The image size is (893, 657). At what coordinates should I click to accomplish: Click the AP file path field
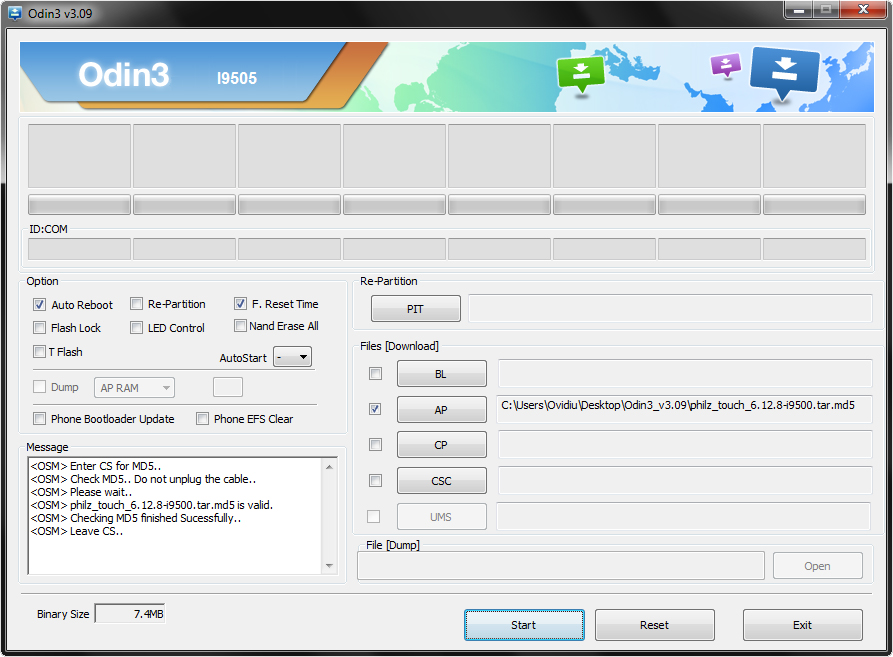click(x=684, y=409)
